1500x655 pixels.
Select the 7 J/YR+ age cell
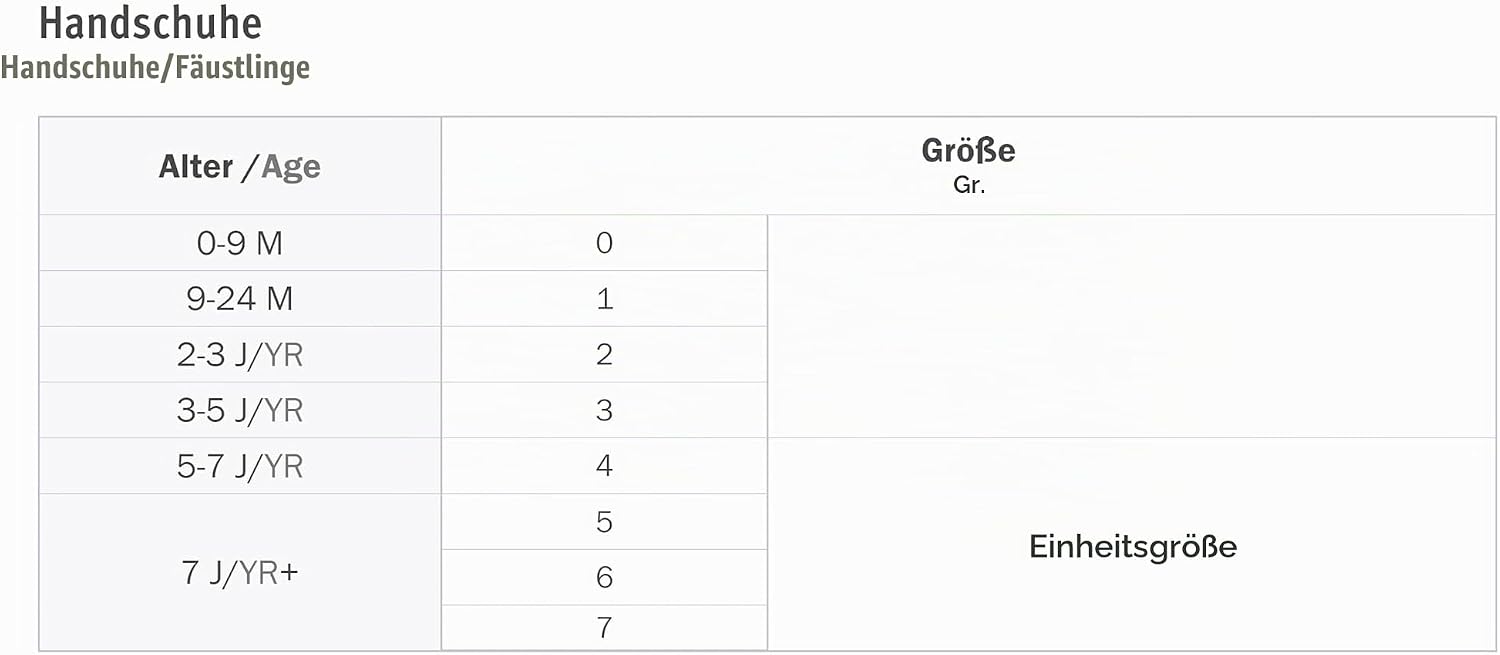tap(240, 573)
